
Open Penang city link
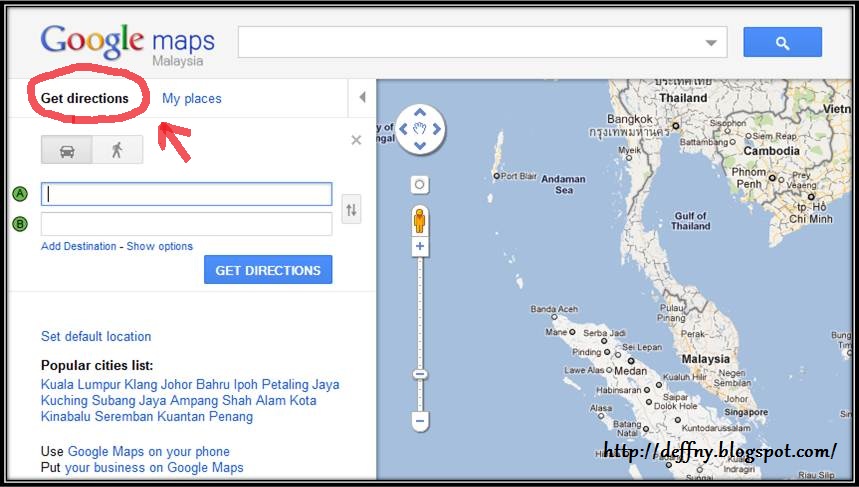[x=231, y=416]
